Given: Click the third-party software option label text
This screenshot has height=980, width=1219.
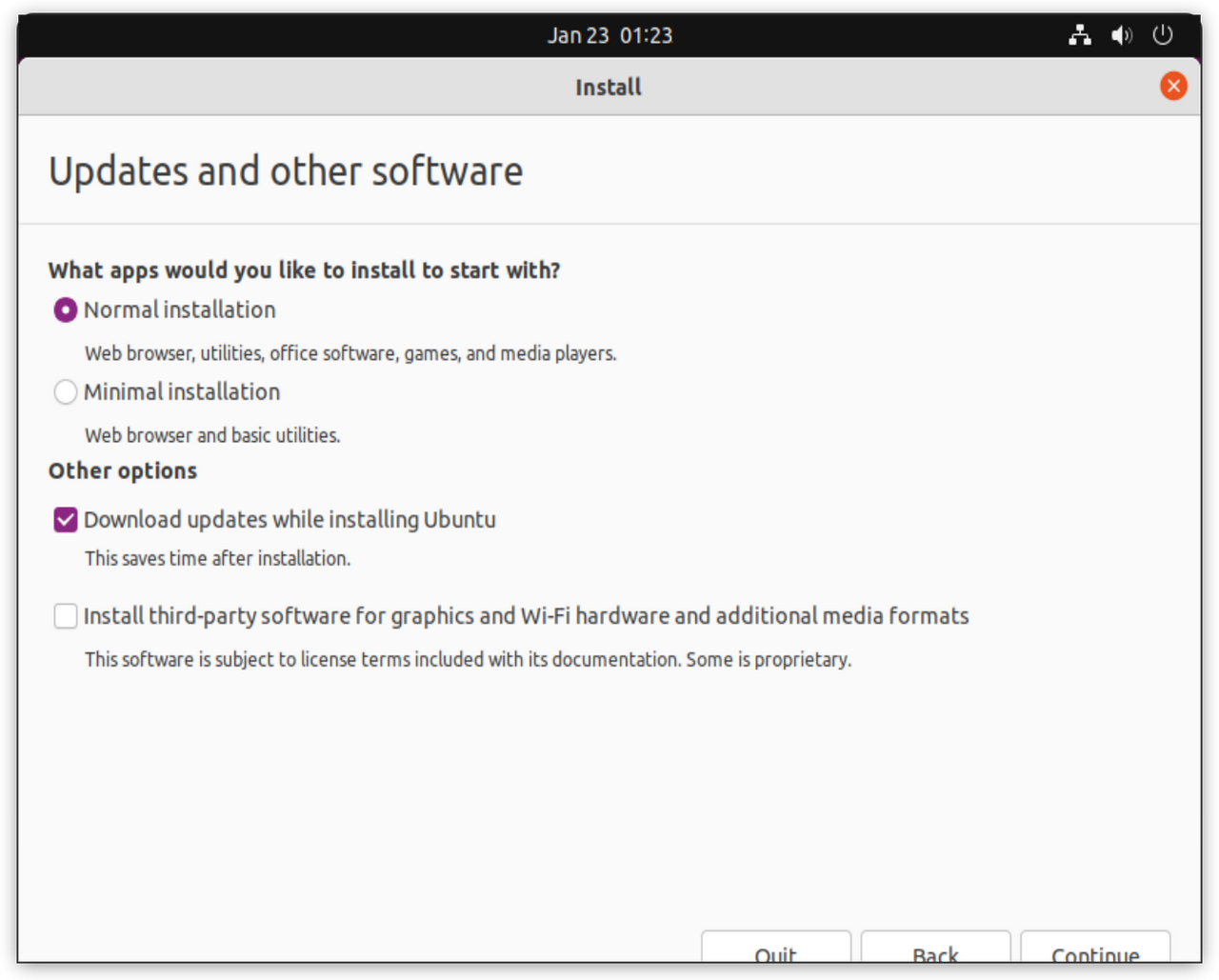Looking at the screenshot, I should pos(526,616).
